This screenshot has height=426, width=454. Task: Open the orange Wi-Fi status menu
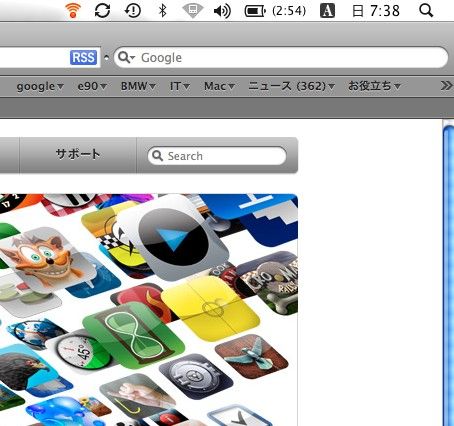click(x=73, y=10)
